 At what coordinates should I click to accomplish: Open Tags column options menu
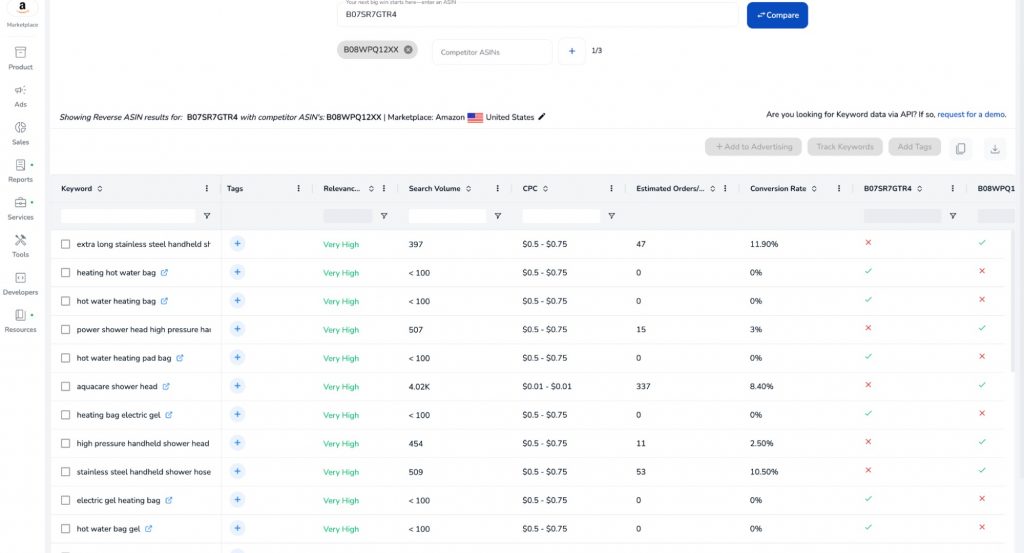[298, 189]
